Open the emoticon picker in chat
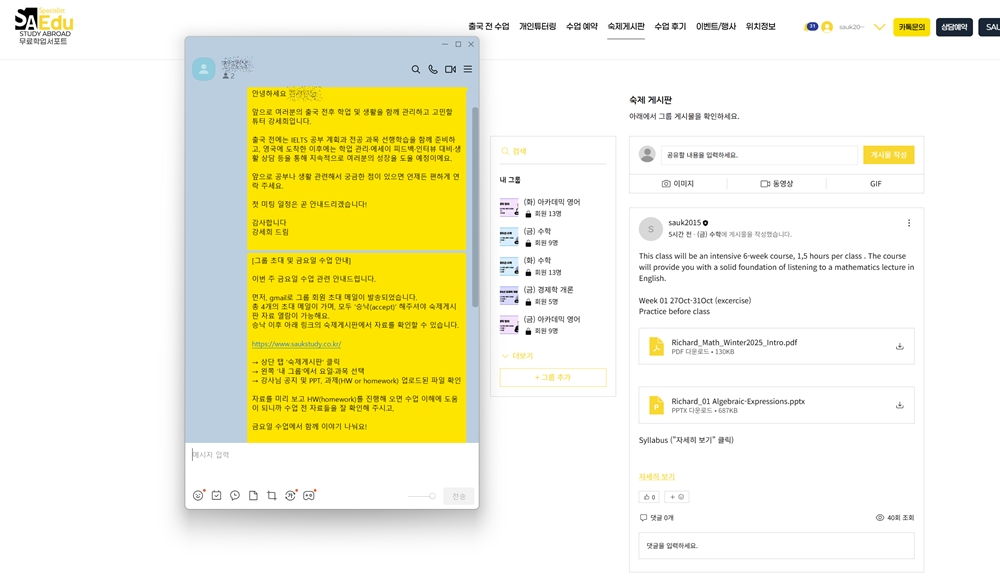The width and height of the screenshot is (1000, 577). click(198, 496)
